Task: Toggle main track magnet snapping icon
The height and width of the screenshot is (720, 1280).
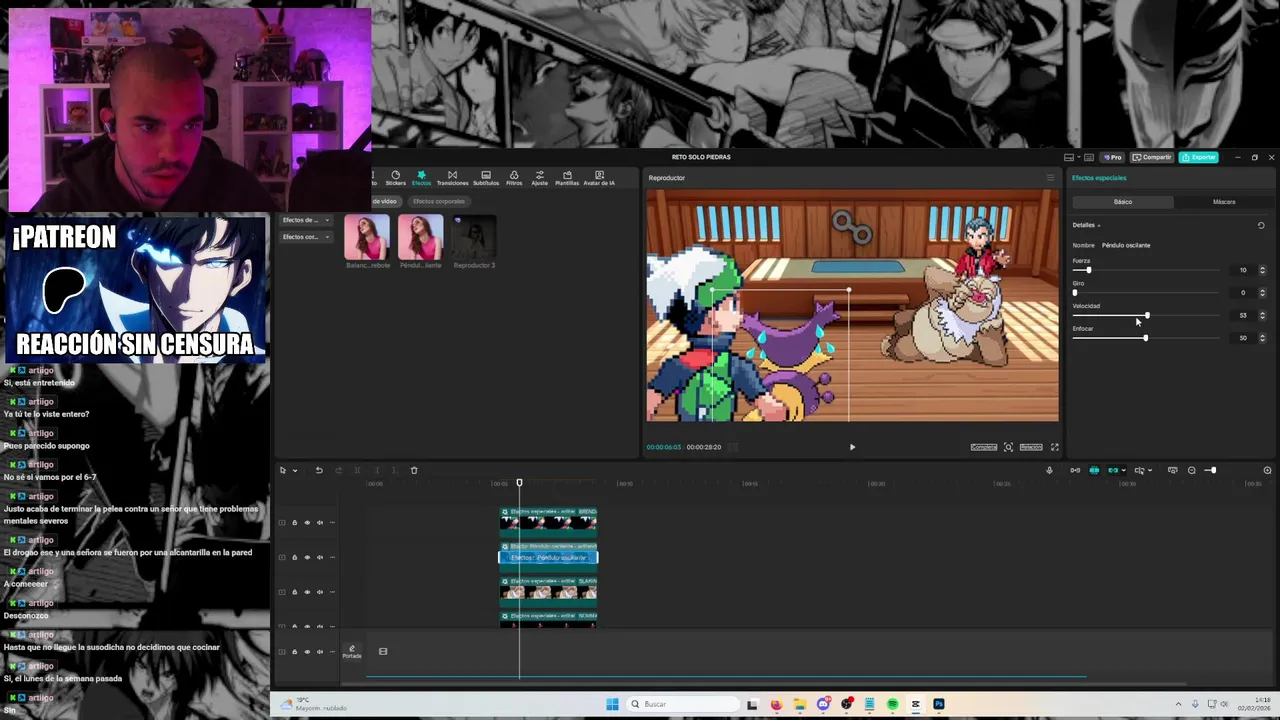Action: [1075, 470]
